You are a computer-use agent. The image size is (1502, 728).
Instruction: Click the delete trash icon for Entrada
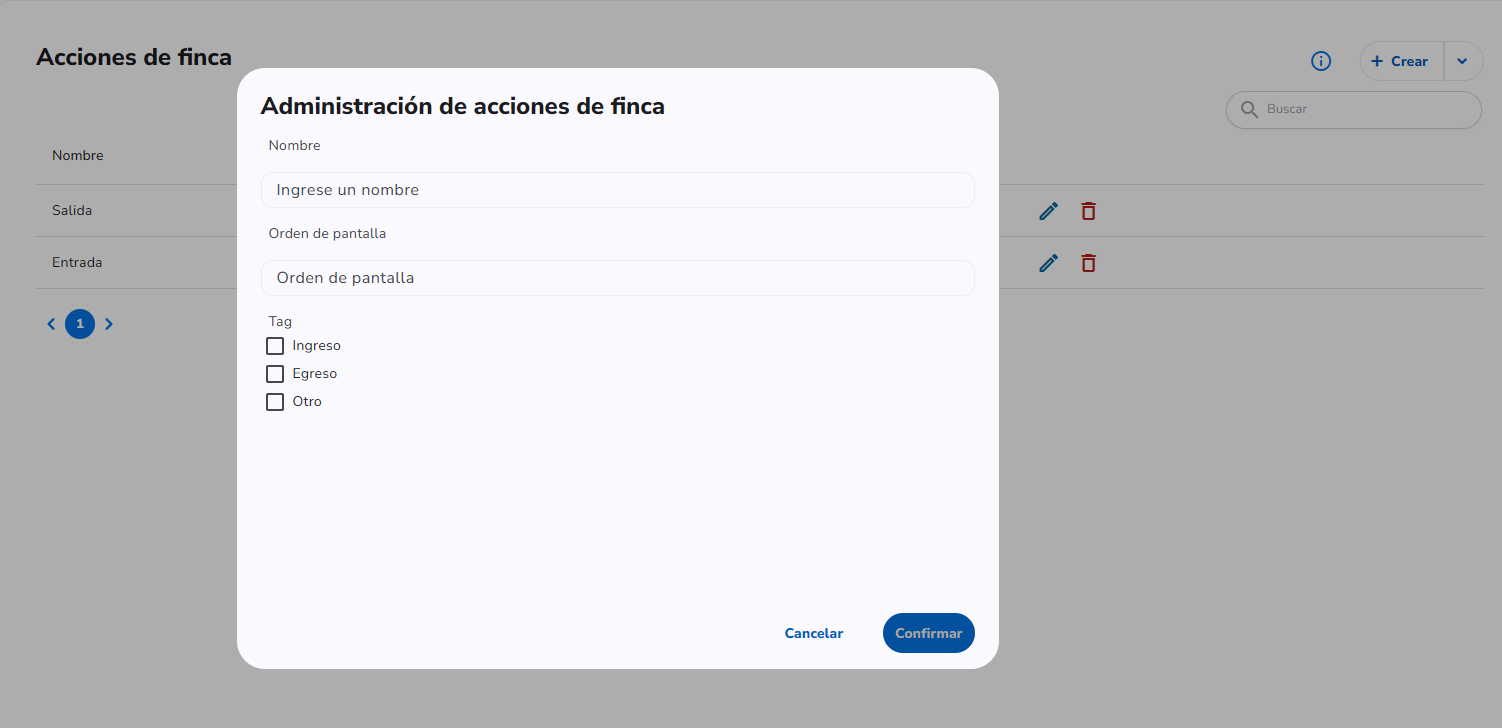click(1088, 263)
